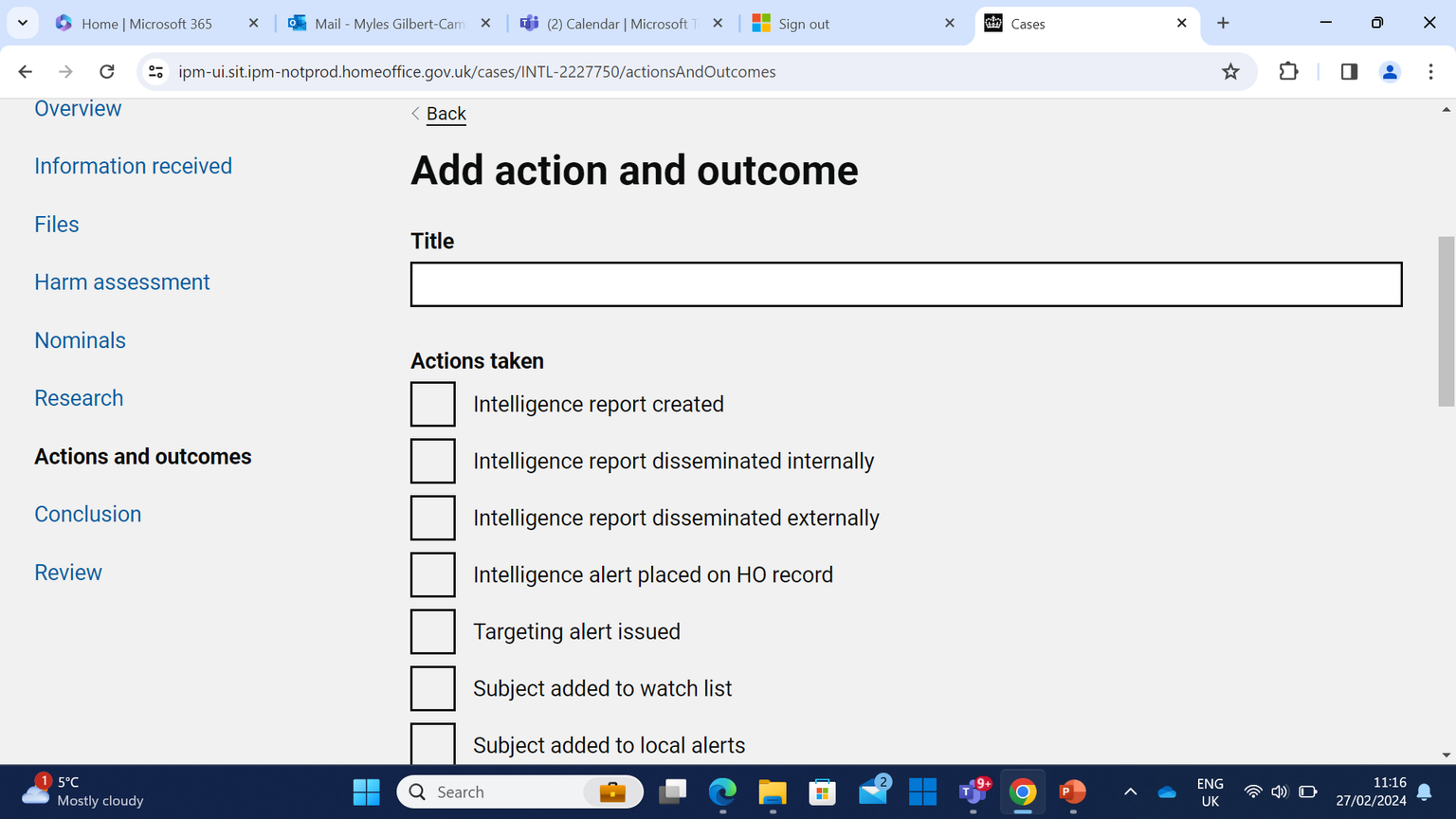Open the Review sidebar link
Viewport: 1456px width, 819px height.
click(x=68, y=573)
